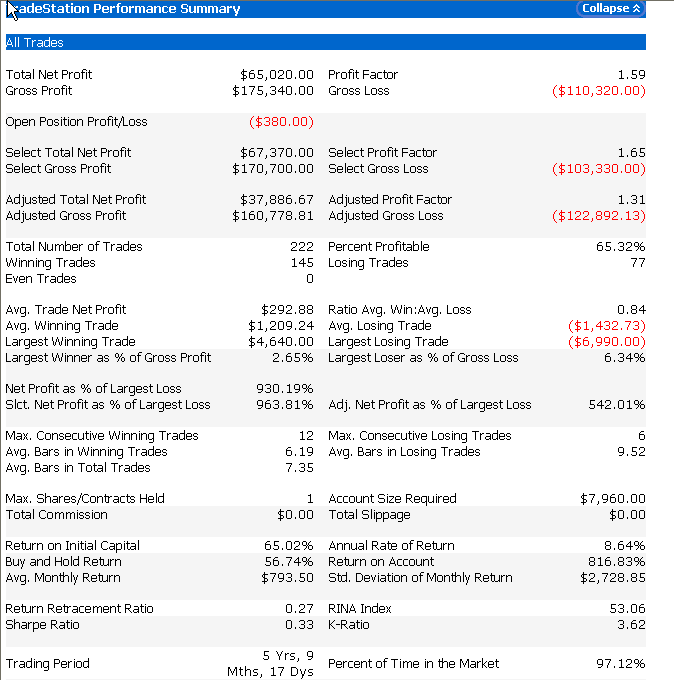Select Largest Winning Trade value $4,640.00

pyautogui.click(x=281, y=342)
